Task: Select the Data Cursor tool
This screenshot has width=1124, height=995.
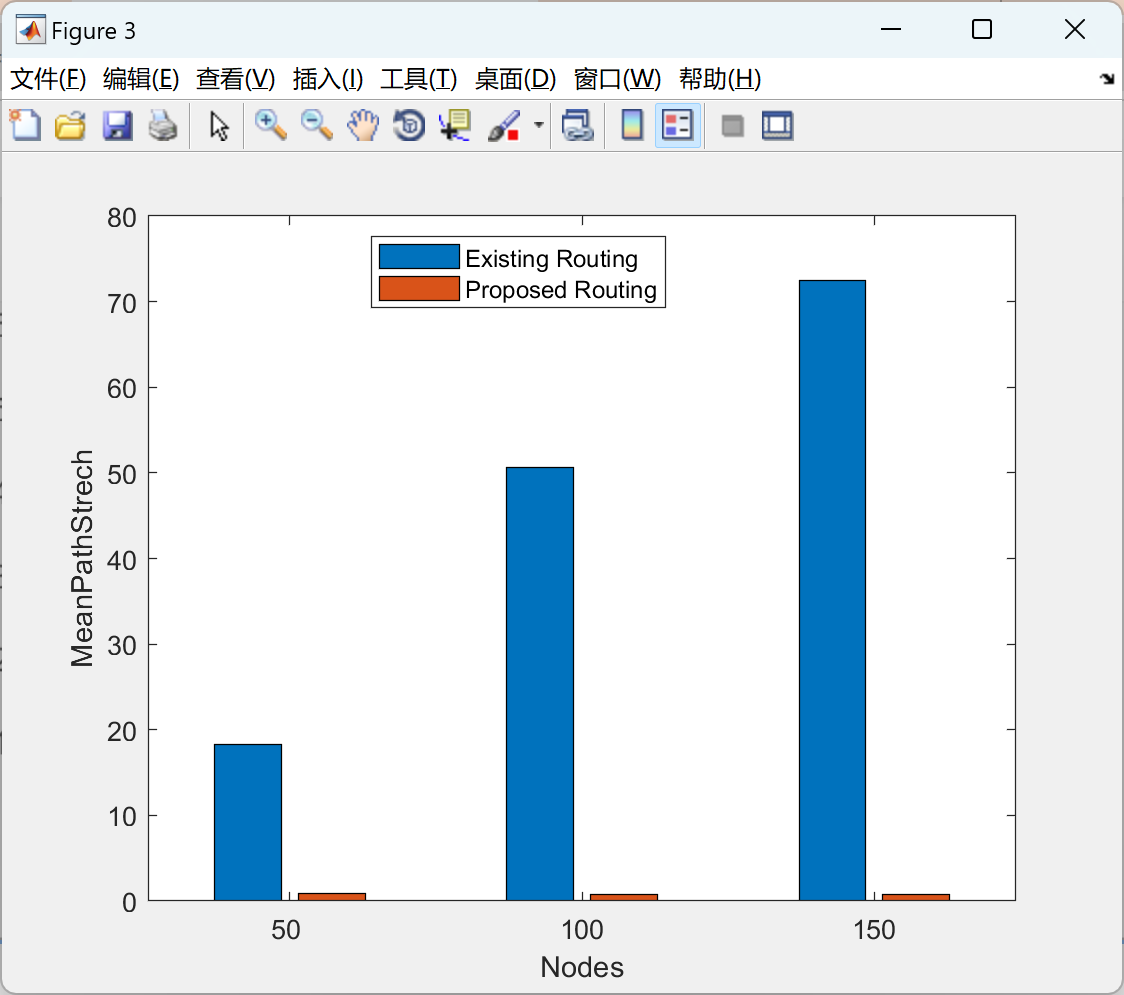Action: pyautogui.click(x=455, y=125)
